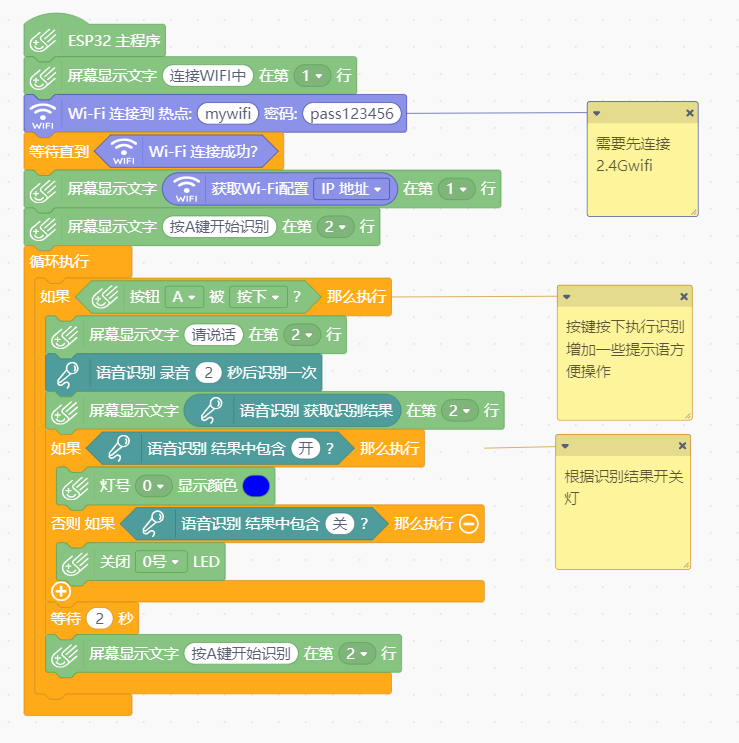
Task: Open row dropdown of first 按A键开始识别 block
Action: 335,227
